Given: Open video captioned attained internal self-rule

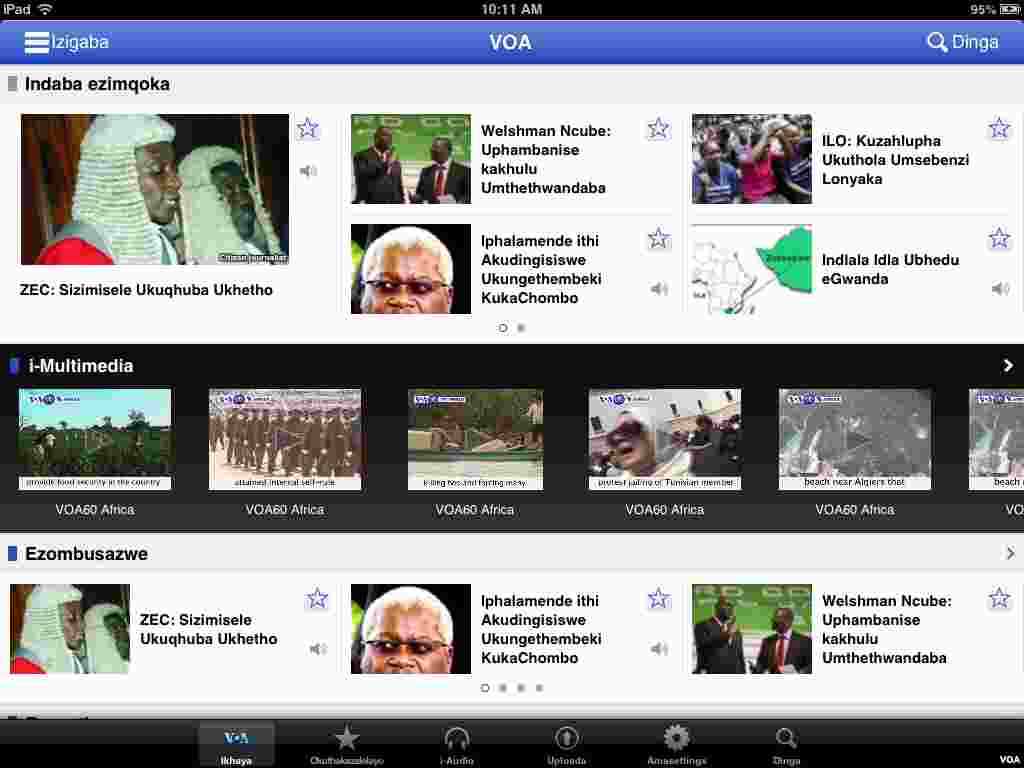Looking at the screenshot, I should (x=285, y=439).
